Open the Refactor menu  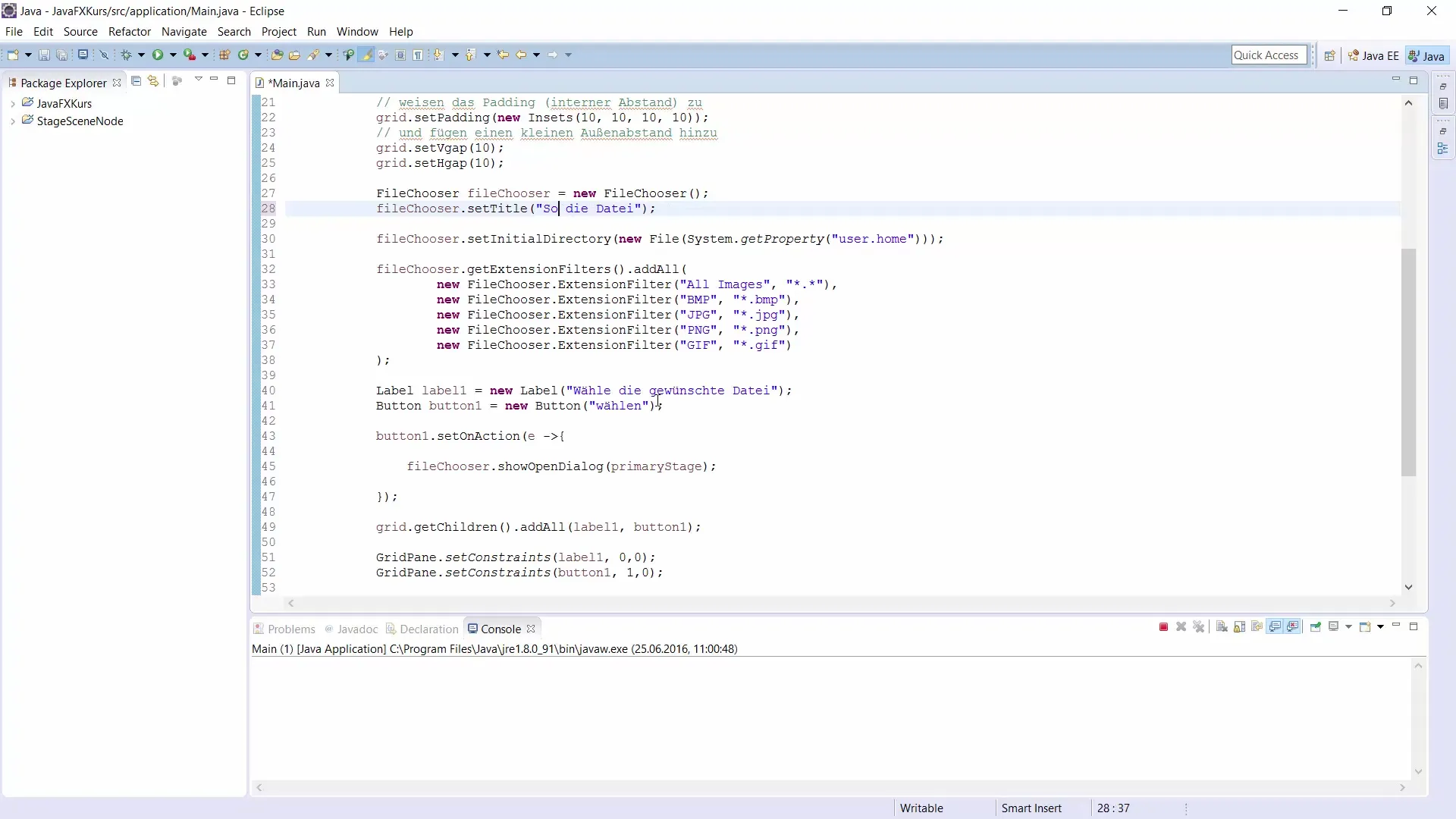click(x=130, y=32)
